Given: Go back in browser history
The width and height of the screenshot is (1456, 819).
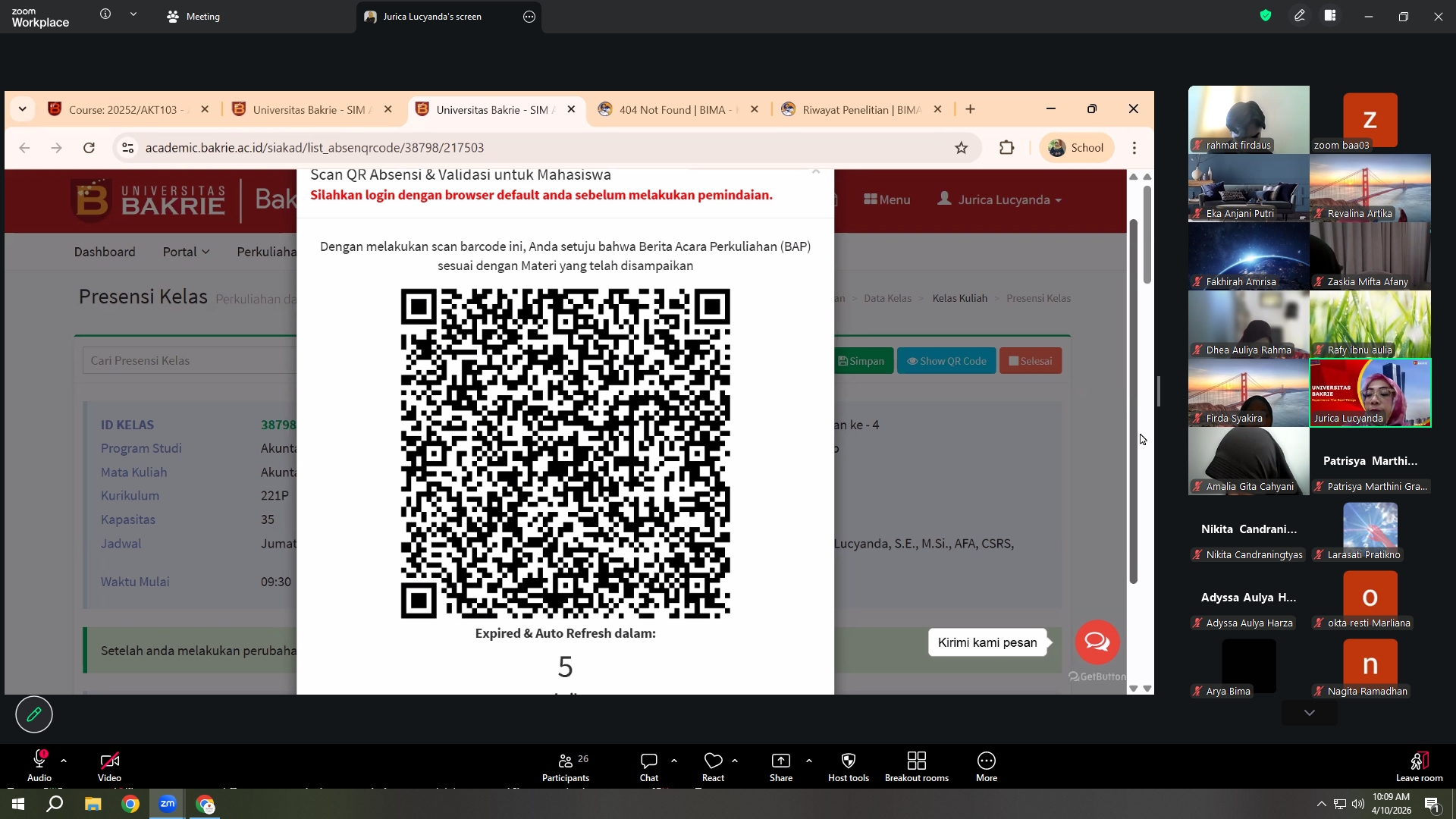Looking at the screenshot, I should point(24,148).
